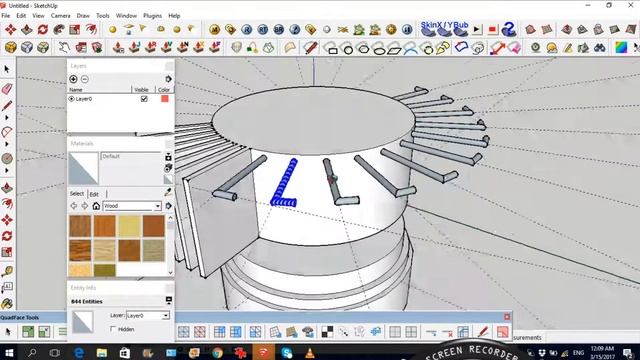
Task: Open the Camera menu
Action: (x=60, y=16)
